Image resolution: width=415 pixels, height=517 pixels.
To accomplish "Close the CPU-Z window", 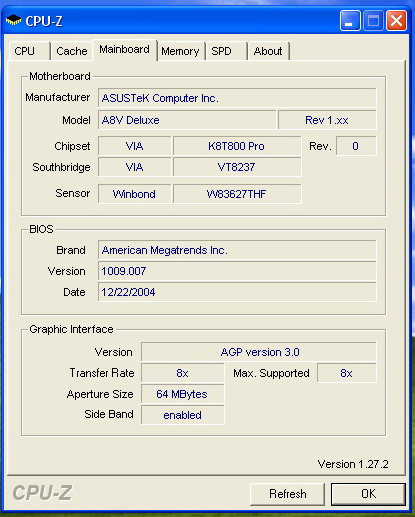I will [396, 21].
